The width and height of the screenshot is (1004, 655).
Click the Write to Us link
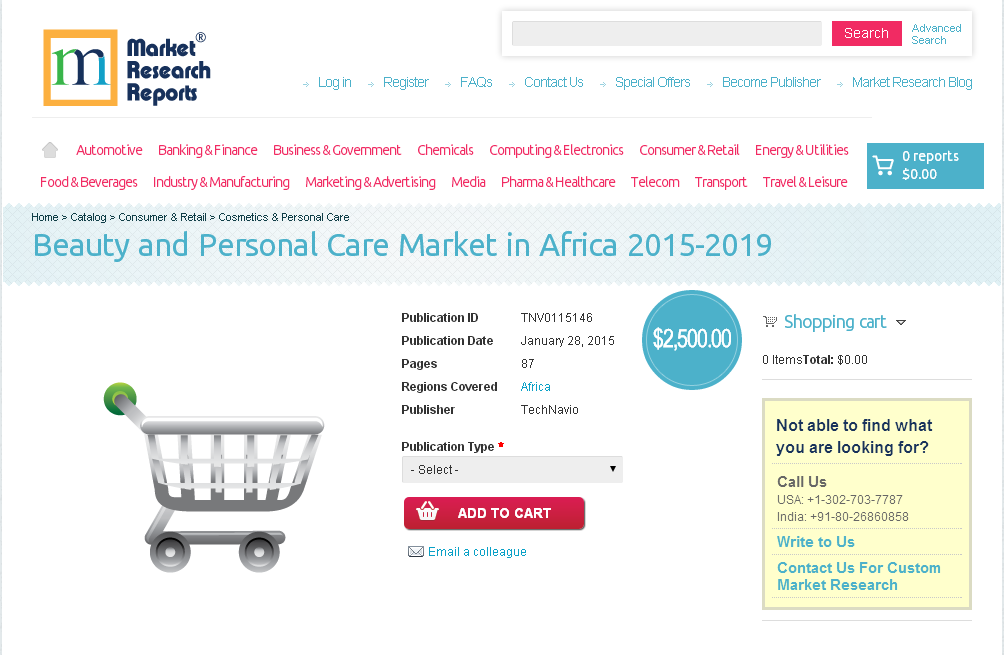[815, 541]
